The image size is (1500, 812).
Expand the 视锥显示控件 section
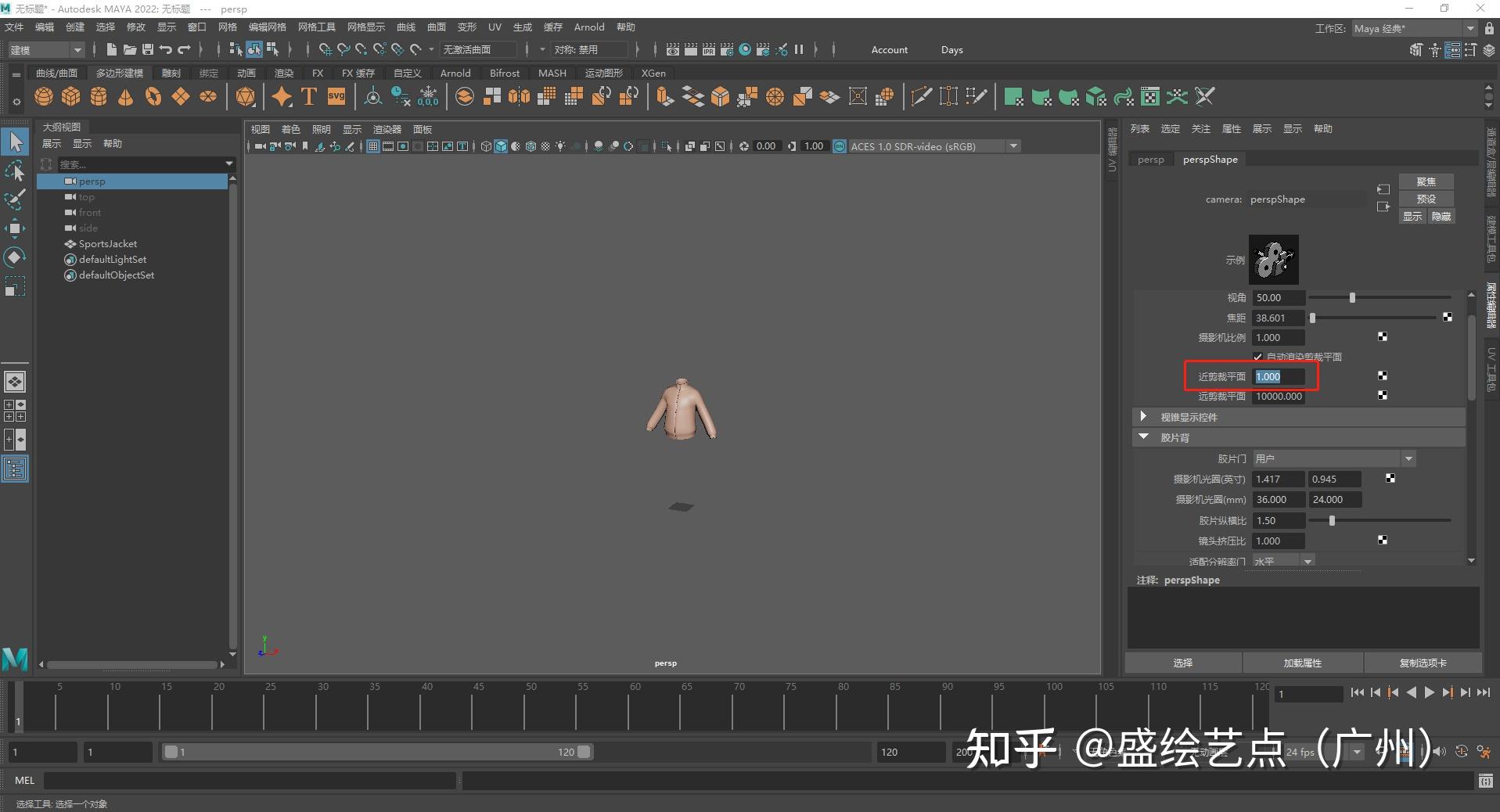(1145, 417)
